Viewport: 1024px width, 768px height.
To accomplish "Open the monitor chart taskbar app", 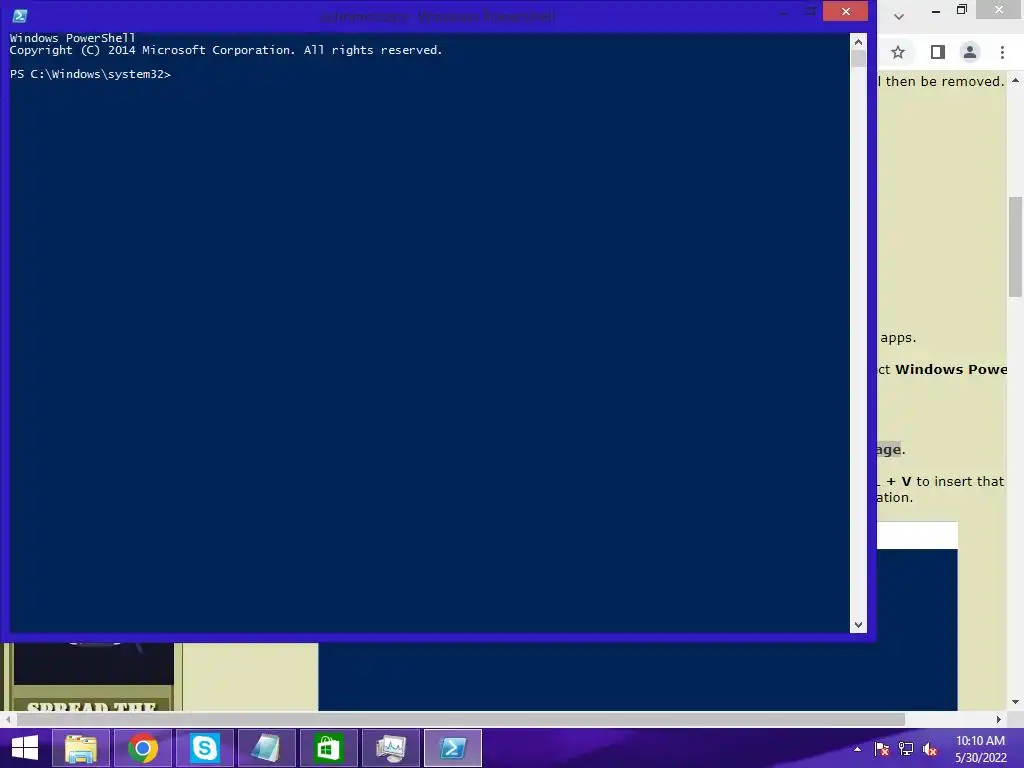I will (391, 748).
